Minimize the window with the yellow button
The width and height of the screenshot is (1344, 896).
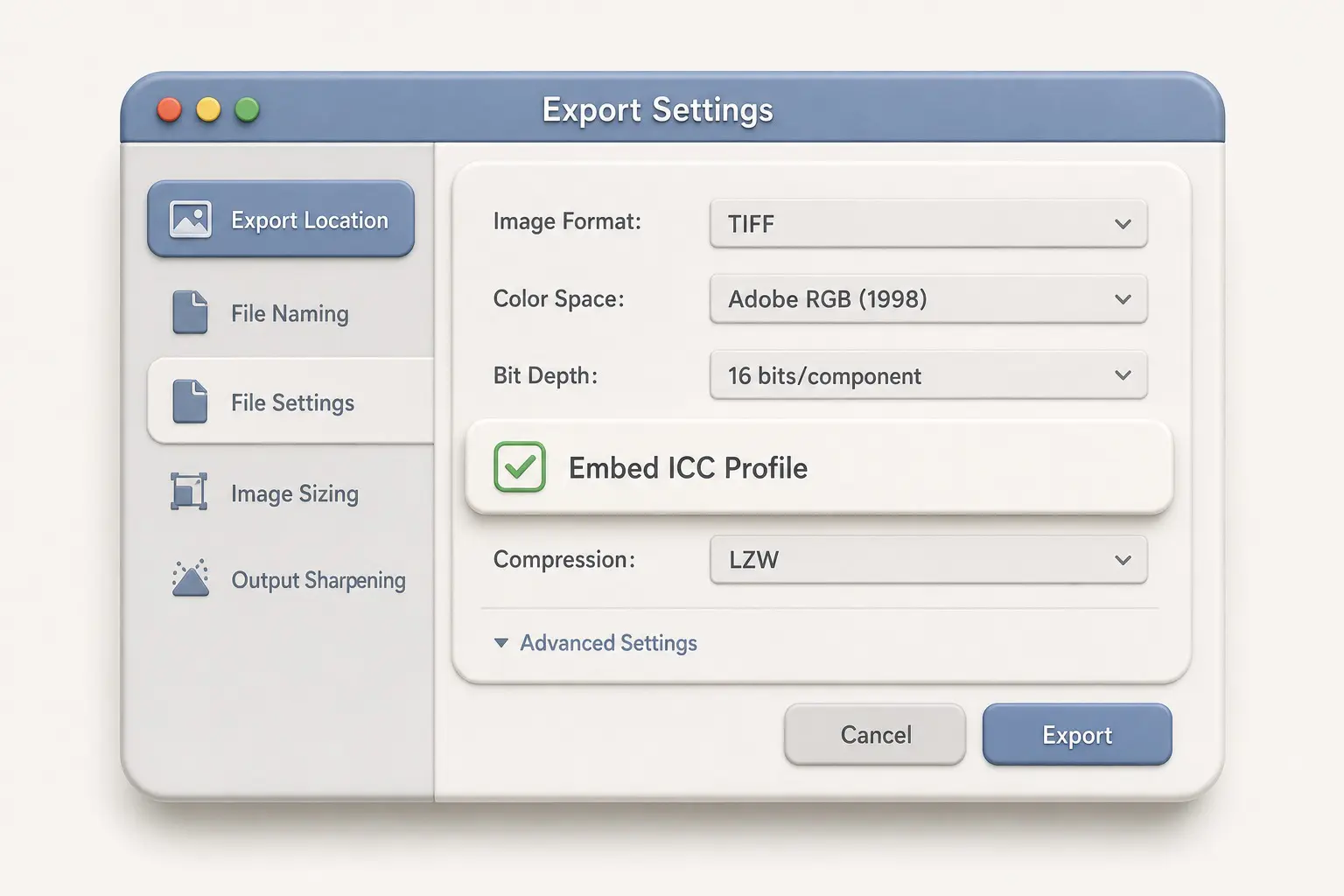tap(208, 109)
